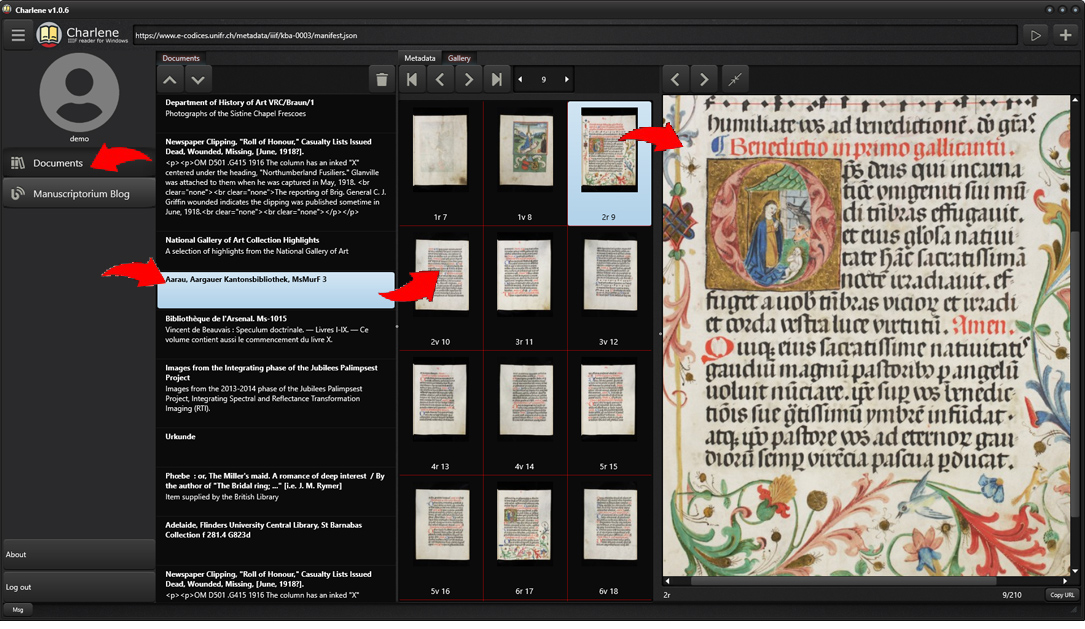Select thumbnail 4r 13
The image size is (1085, 629).
tap(440, 412)
